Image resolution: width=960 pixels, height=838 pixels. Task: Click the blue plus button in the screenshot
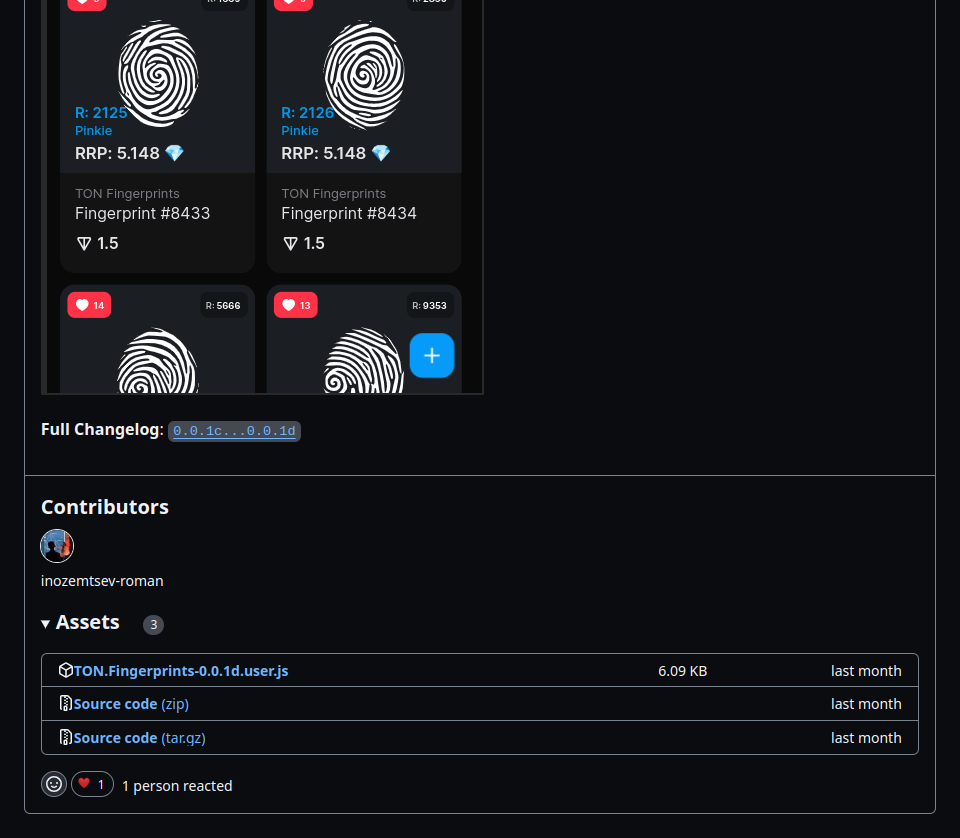pyautogui.click(x=432, y=356)
